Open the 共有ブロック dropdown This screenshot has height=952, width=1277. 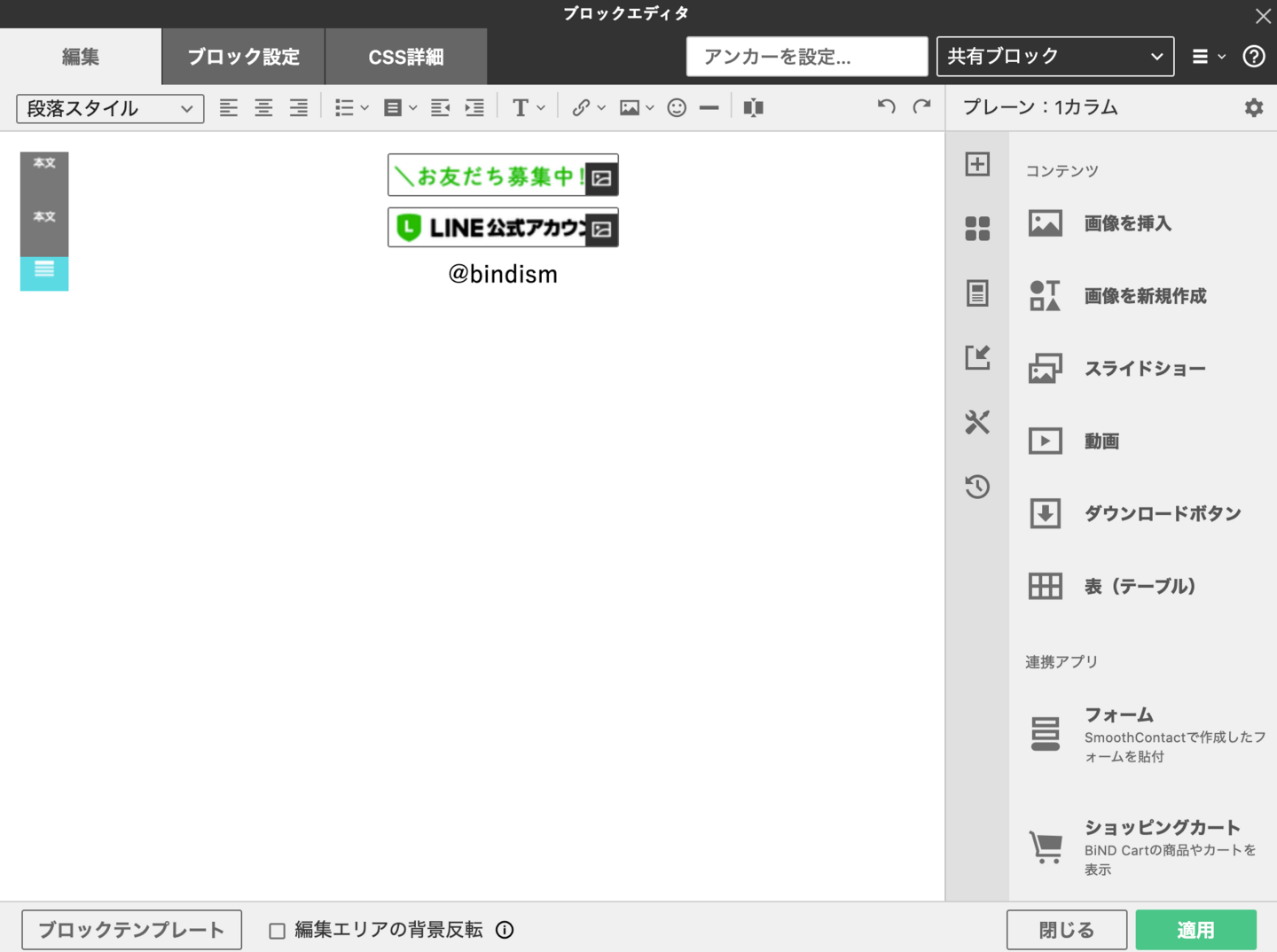coord(1055,57)
